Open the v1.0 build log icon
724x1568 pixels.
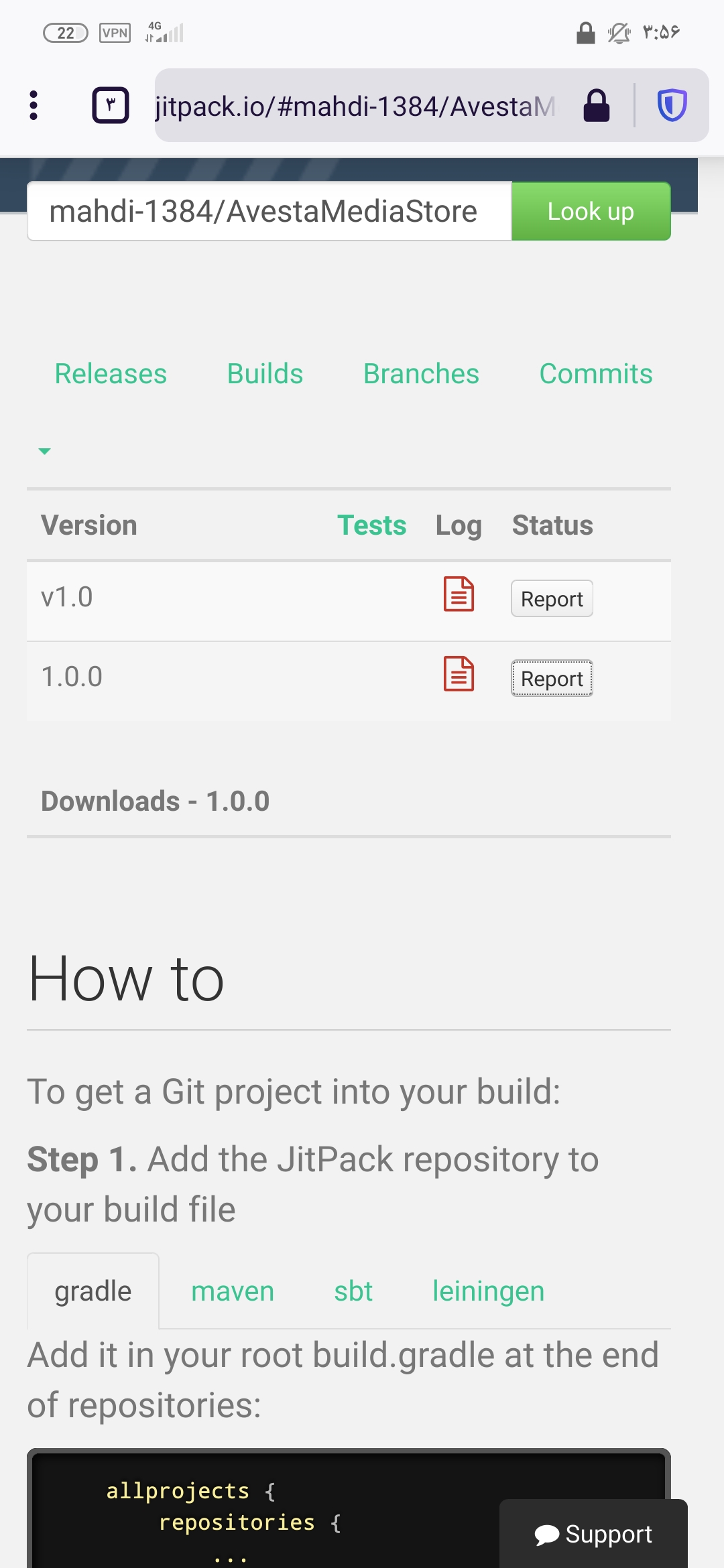459,595
